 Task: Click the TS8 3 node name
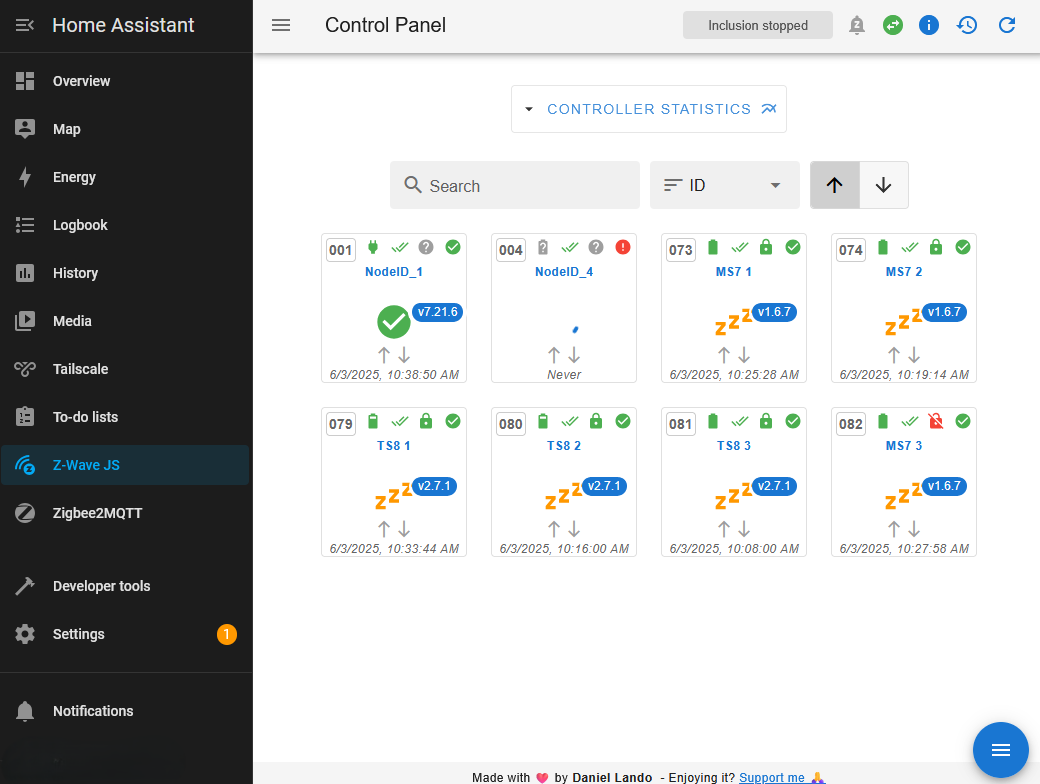click(734, 446)
